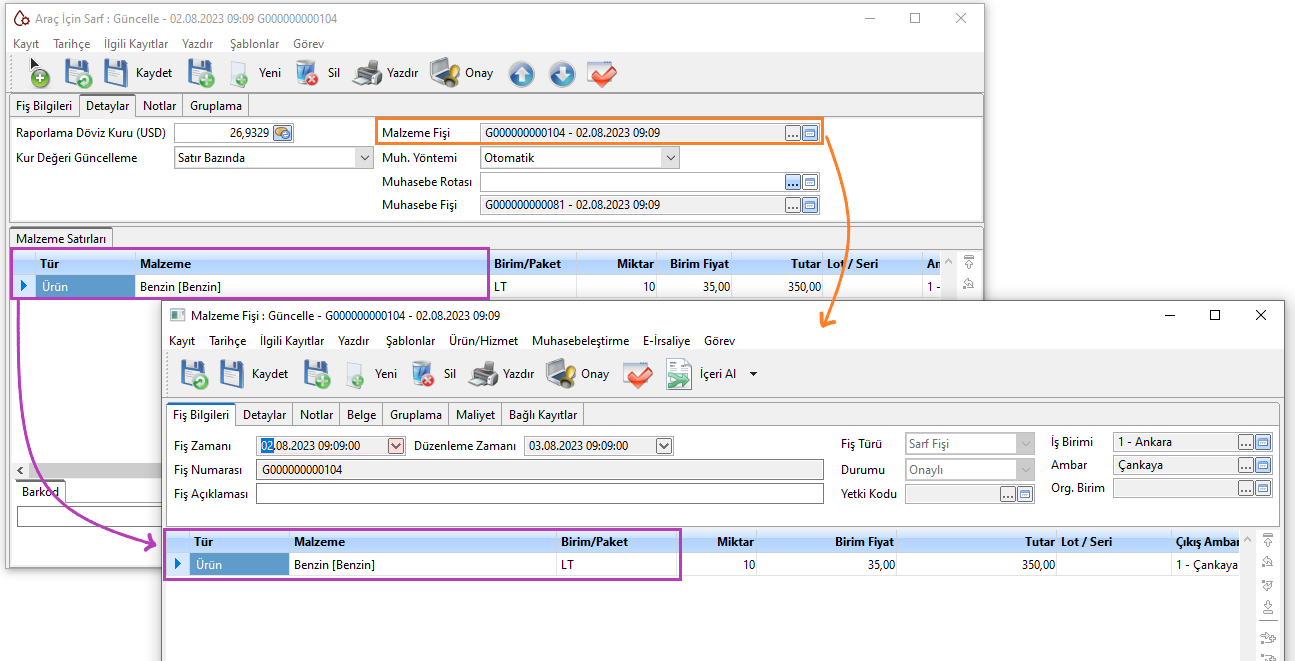Switch to the Bağlı Kayıtlar tab

[x=542, y=415]
